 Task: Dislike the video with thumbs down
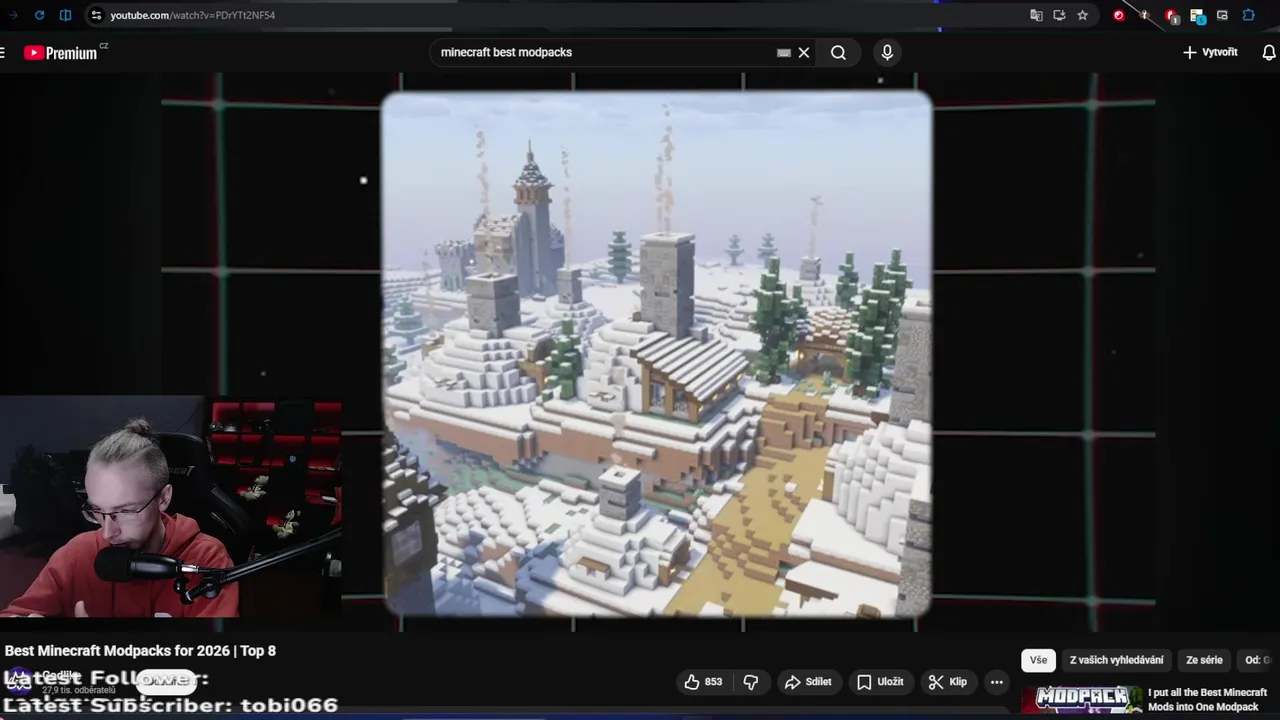751,682
